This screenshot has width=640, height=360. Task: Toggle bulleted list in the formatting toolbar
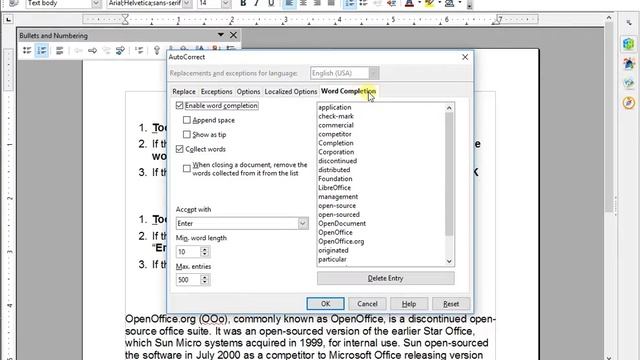363,3
